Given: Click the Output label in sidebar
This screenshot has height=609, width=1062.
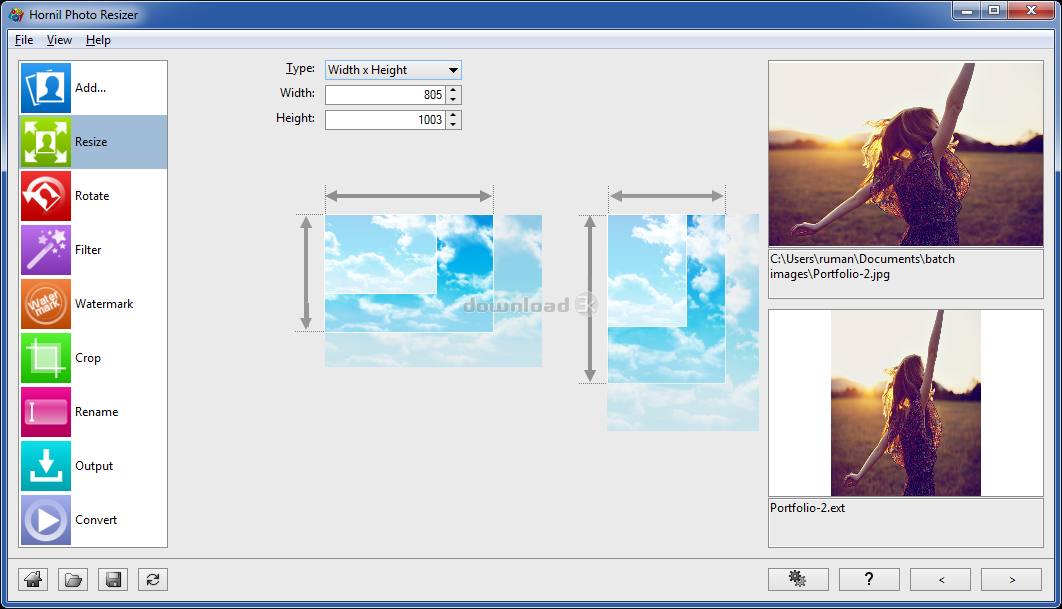Looking at the screenshot, I should pos(94,466).
